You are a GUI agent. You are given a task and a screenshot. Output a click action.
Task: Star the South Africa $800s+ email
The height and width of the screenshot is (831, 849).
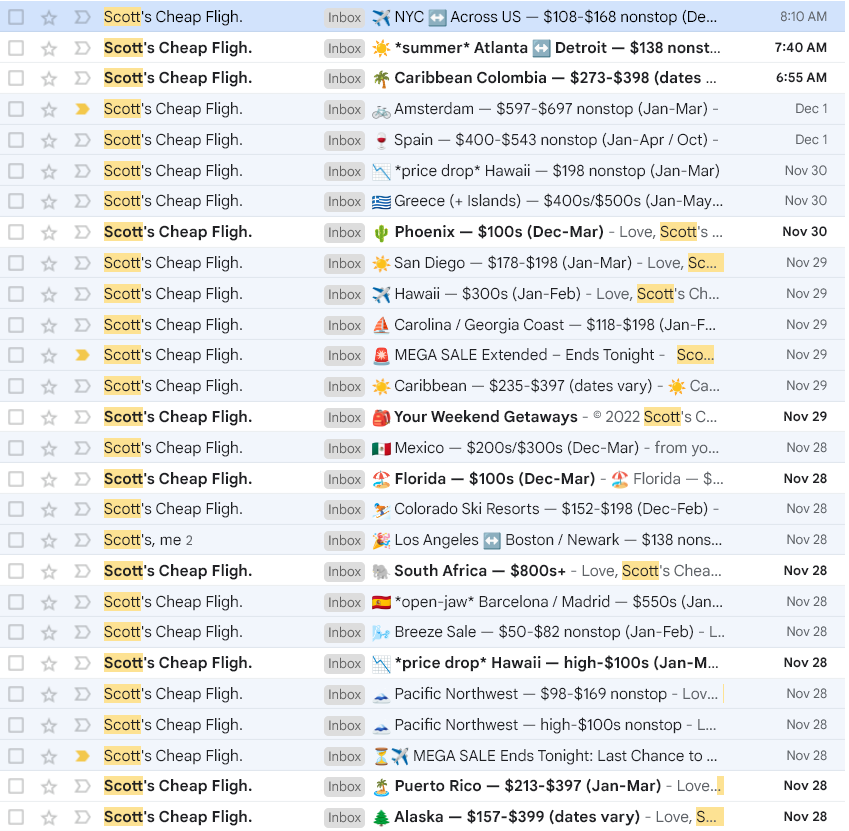click(x=49, y=571)
